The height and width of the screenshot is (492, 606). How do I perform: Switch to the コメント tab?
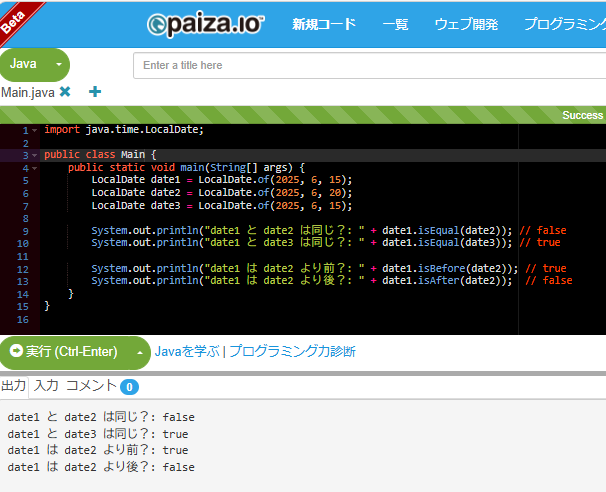click(x=91, y=386)
